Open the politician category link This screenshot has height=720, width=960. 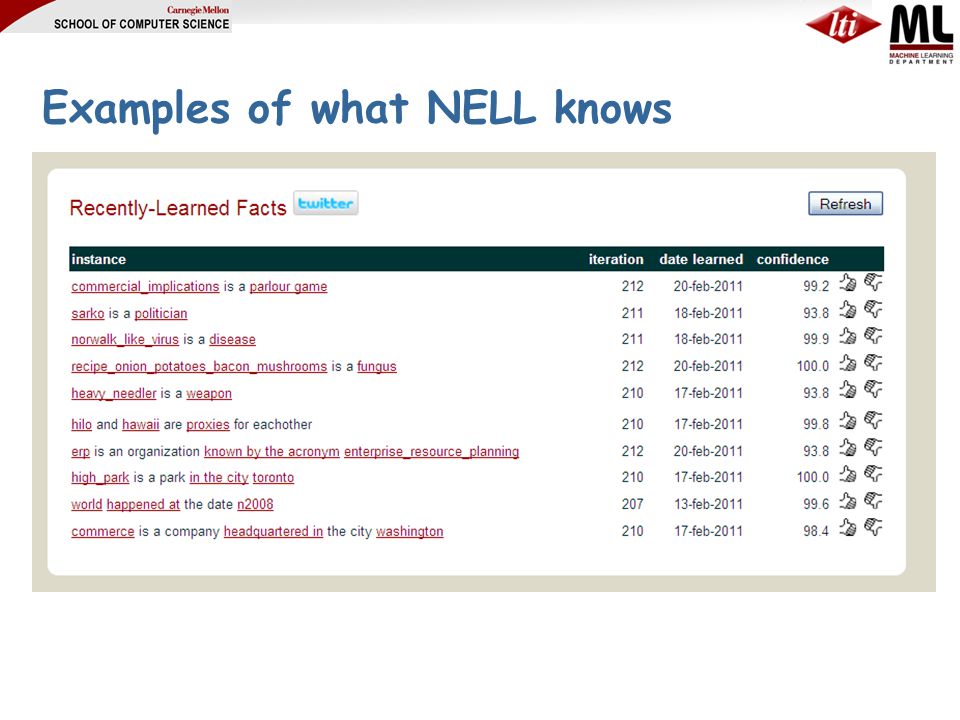pos(161,313)
